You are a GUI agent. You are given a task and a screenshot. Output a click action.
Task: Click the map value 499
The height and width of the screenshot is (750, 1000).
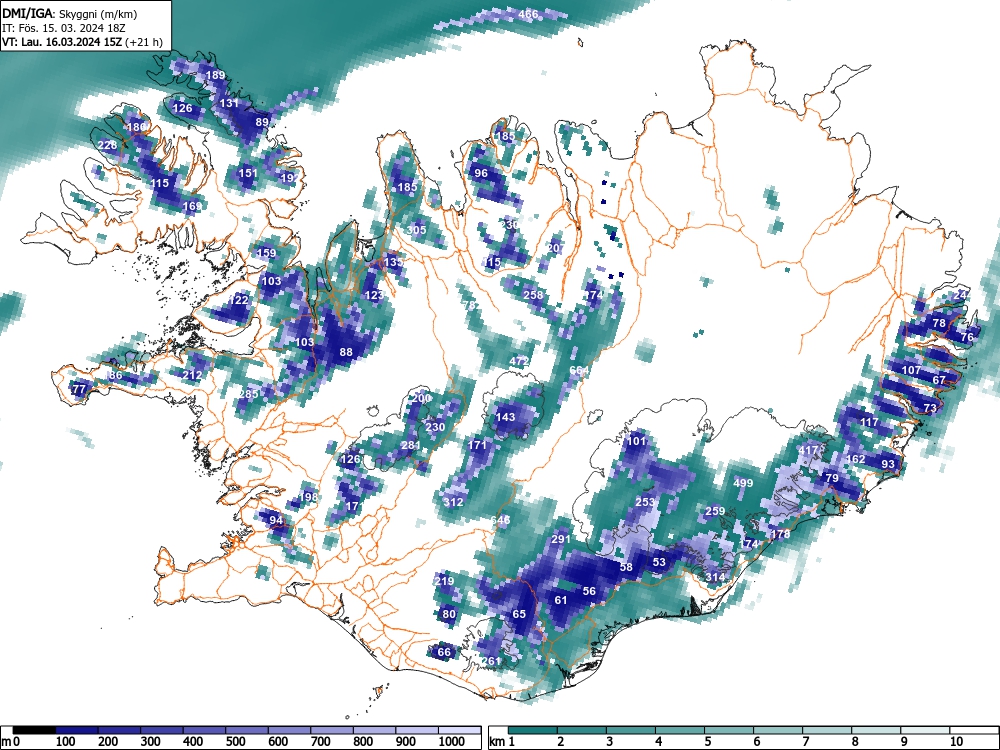(743, 483)
